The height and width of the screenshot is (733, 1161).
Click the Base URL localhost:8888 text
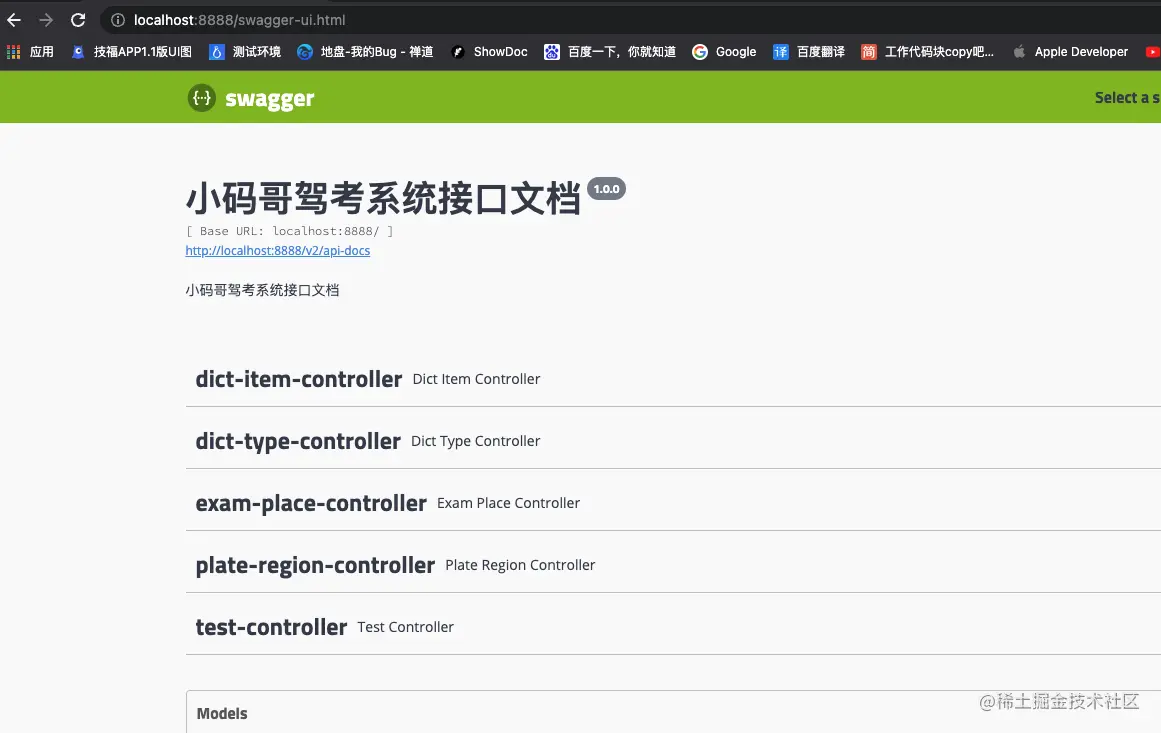coord(290,231)
